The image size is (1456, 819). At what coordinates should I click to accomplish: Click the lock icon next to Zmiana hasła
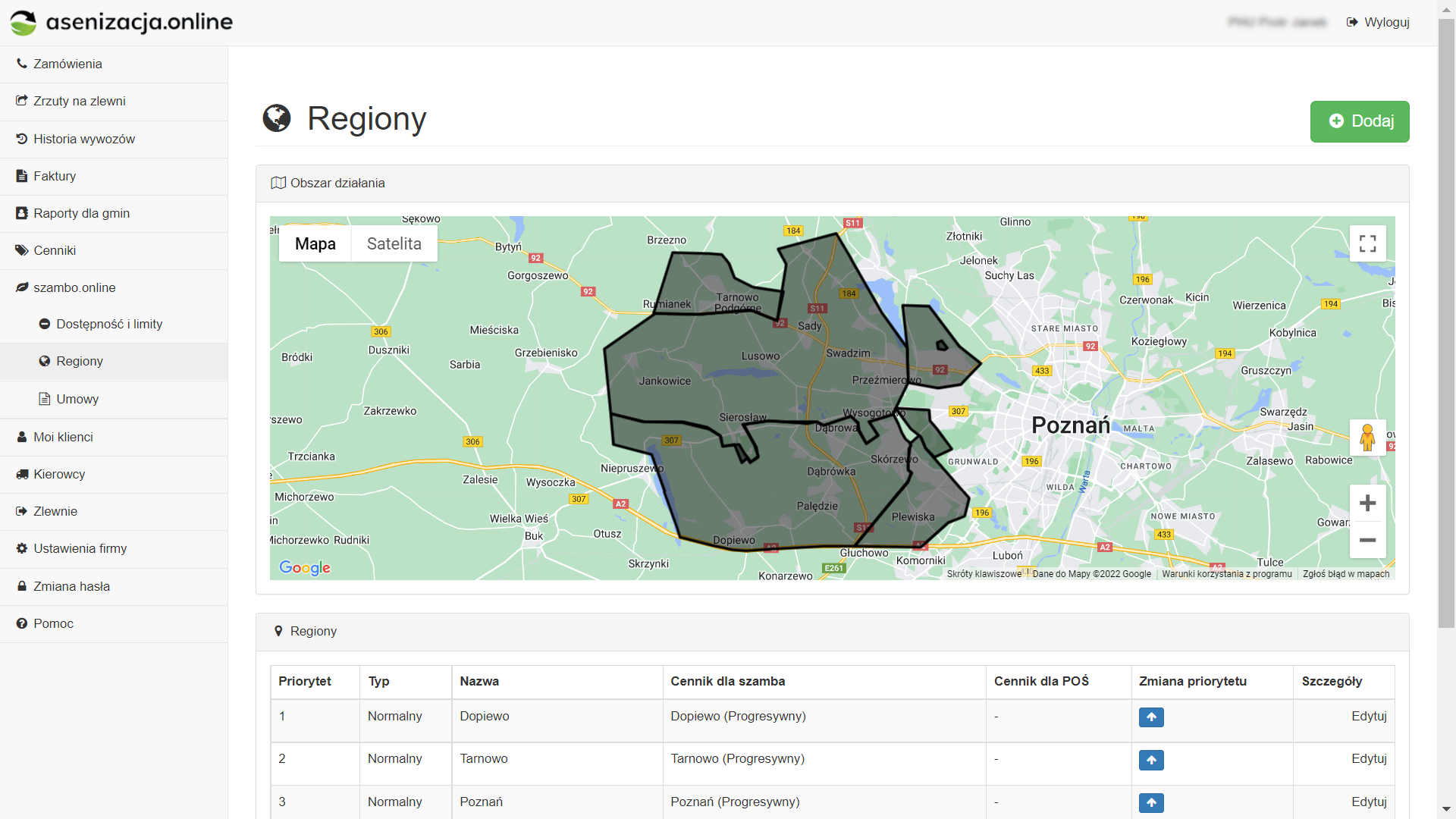tap(22, 586)
